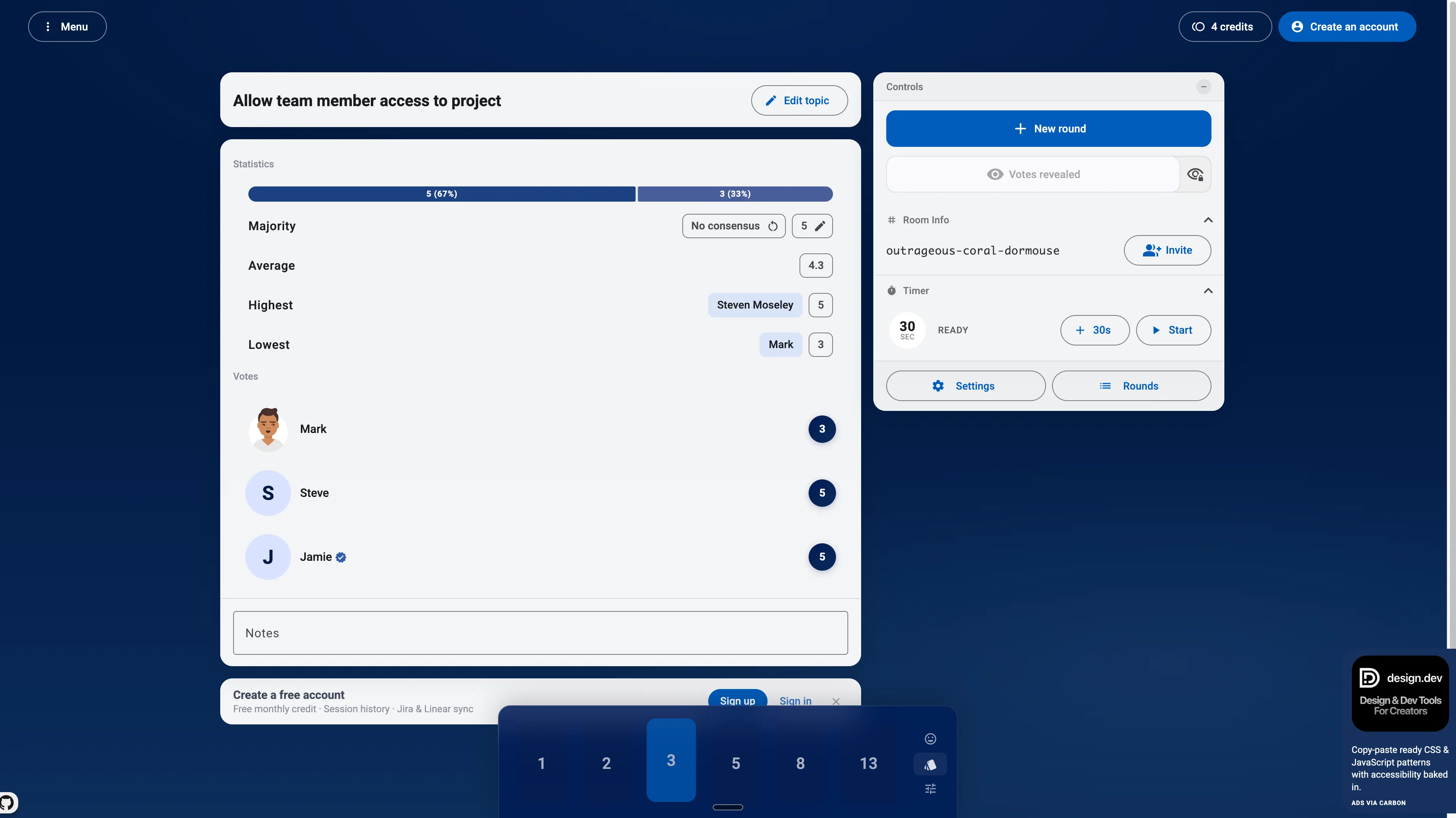Open the emoji reactions panel on the voting deck
The width and height of the screenshot is (1456, 818).
(930, 739)
